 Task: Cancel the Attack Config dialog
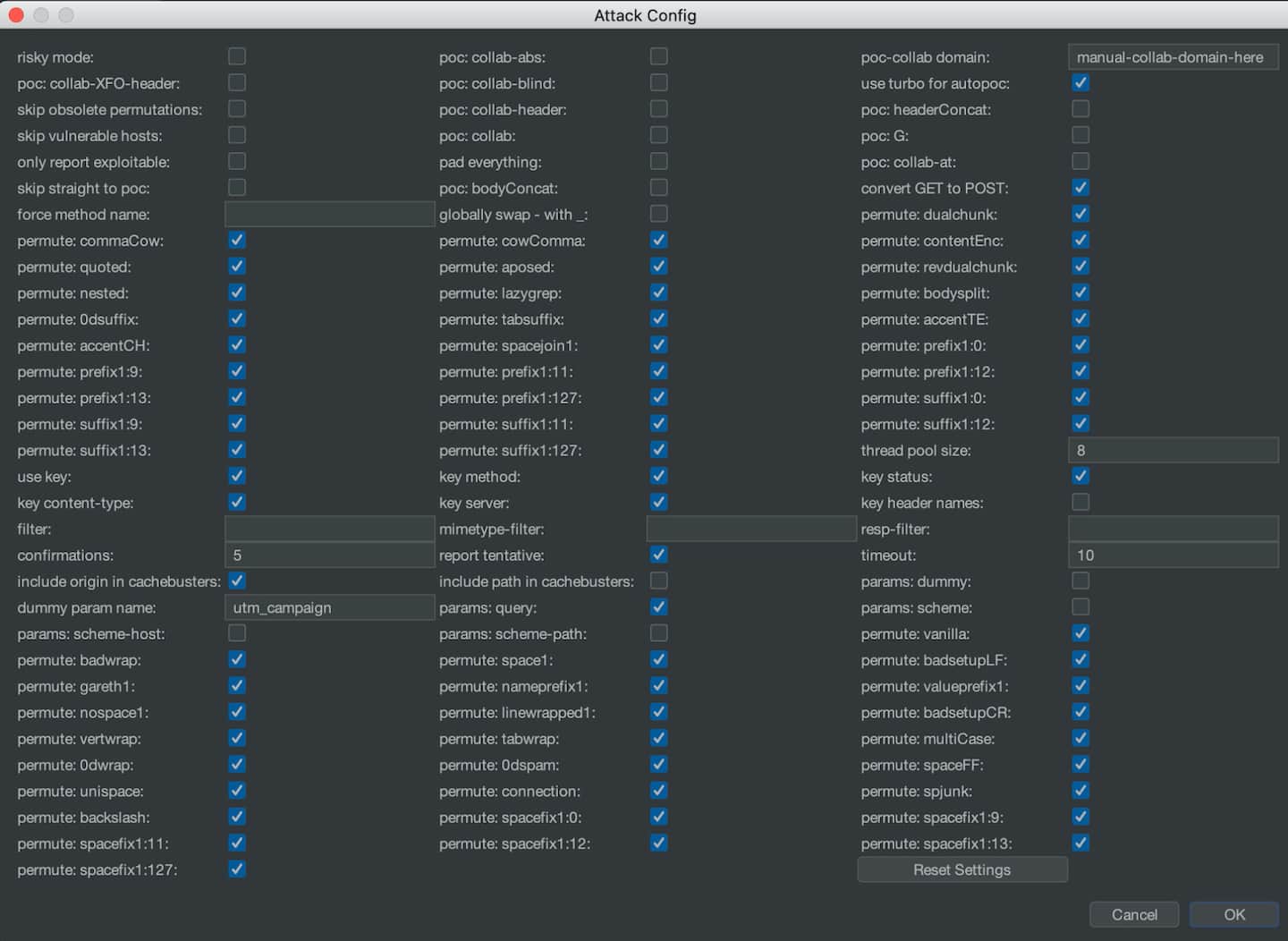pyautogui.click(x=1133, y=914)
